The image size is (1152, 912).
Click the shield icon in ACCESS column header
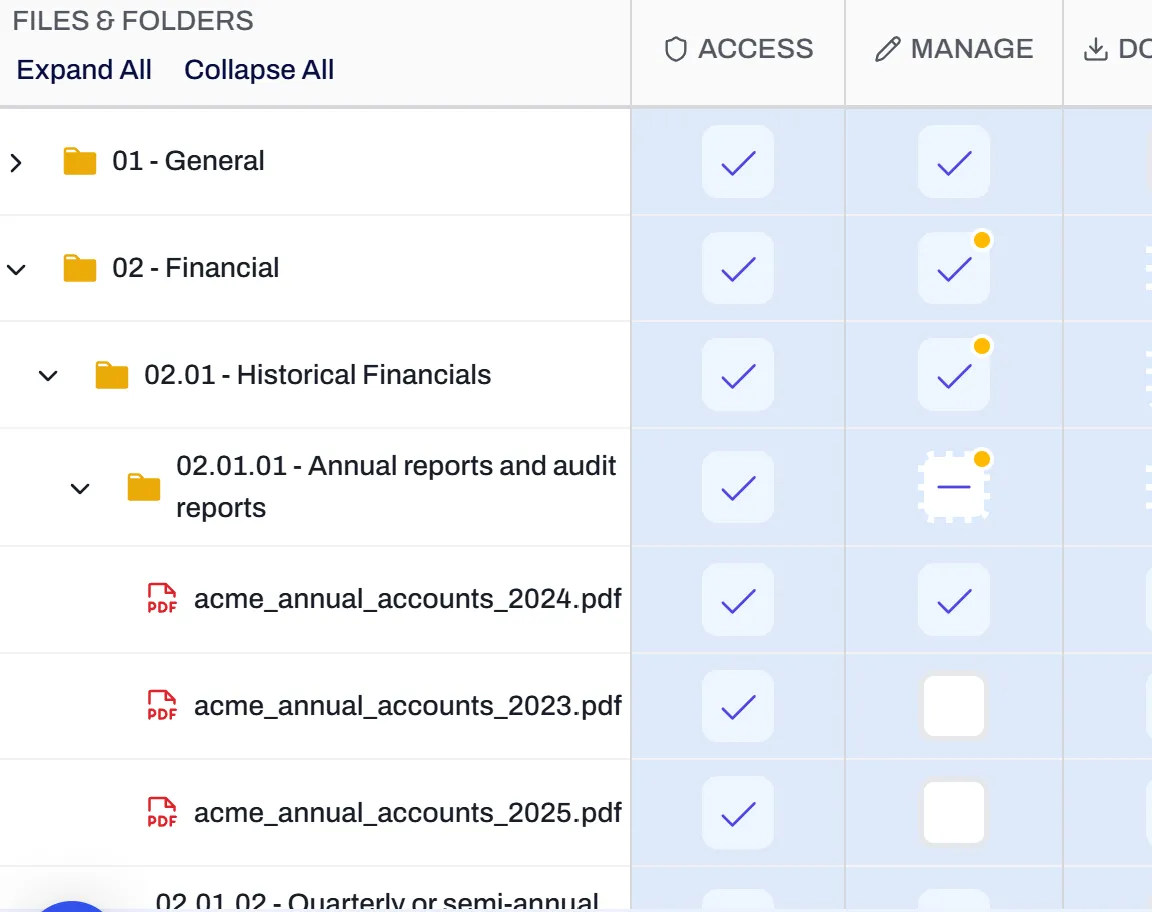(x=674, y=48)
